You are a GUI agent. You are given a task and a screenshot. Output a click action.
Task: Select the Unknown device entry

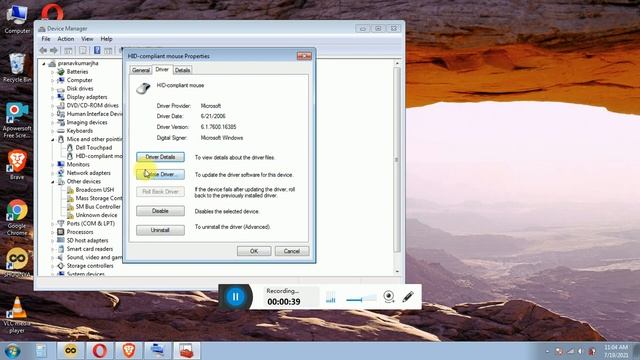pos(96,215)
